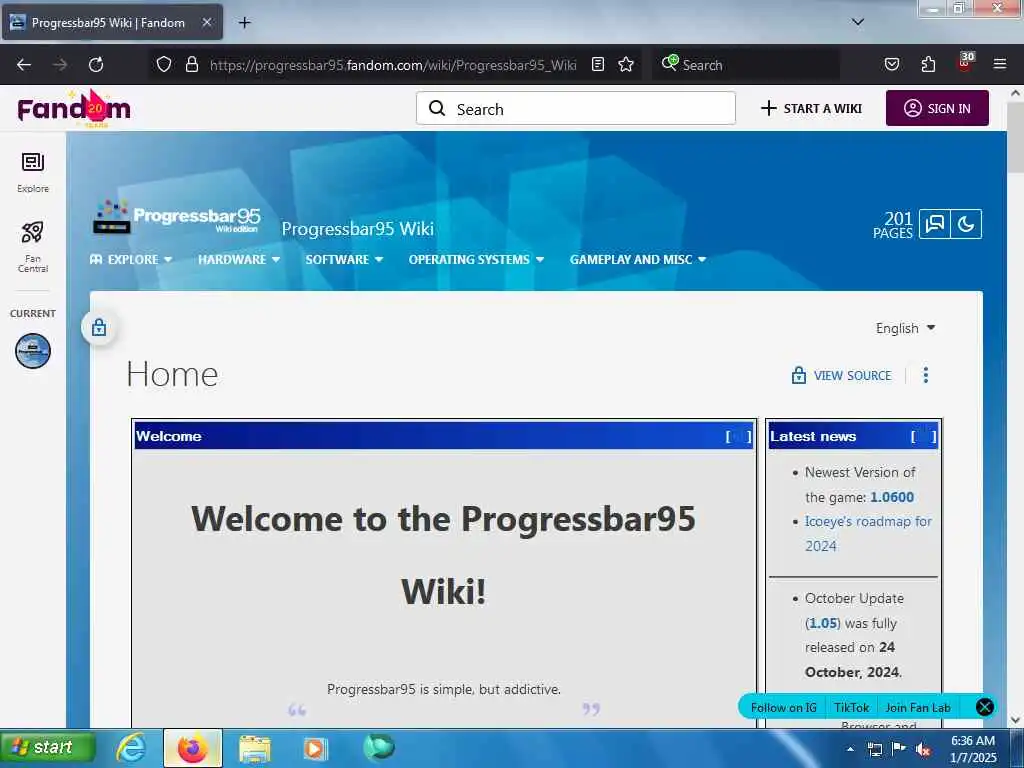Collapse the Welcome panel bracket toggle
The width and height of the screenshot is (1024, 768).
click(x=739, y=436)
